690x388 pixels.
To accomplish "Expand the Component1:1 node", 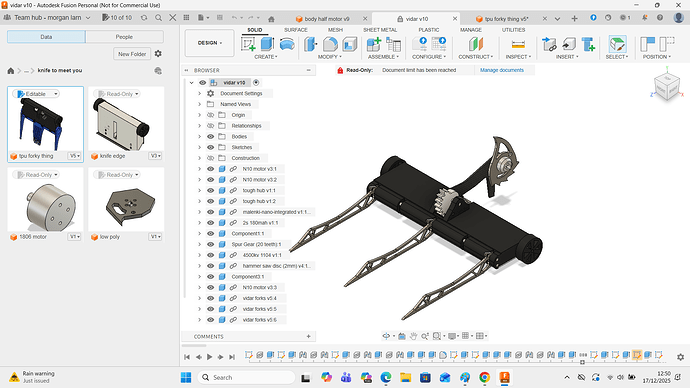I will click(199, 234).
